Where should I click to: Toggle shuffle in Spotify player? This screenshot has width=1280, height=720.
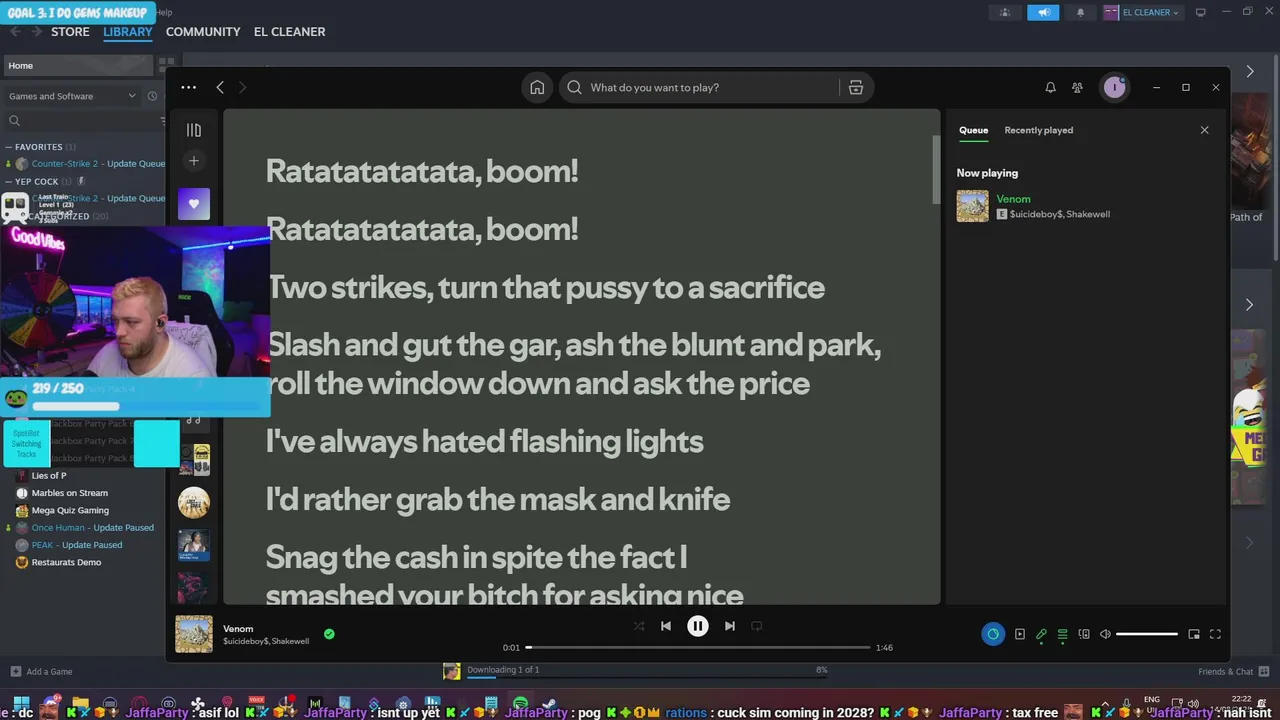pos(639,626)
